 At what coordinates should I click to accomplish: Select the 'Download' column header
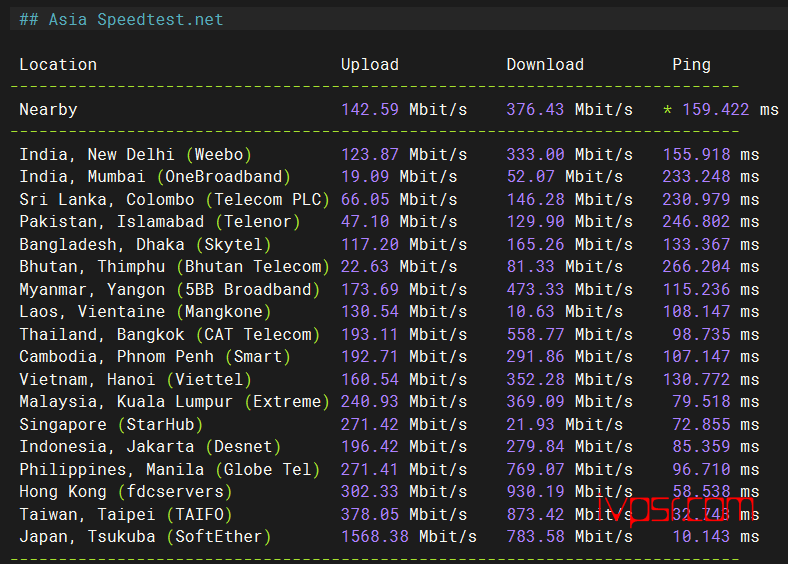pos(545,65)
